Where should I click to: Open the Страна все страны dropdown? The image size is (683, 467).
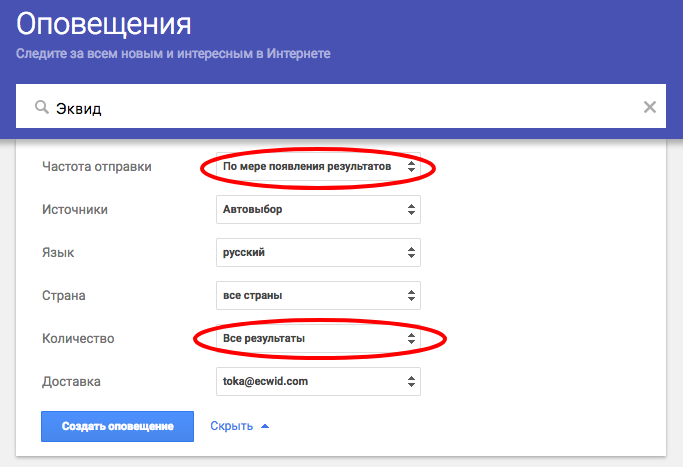tap(318, 295)
